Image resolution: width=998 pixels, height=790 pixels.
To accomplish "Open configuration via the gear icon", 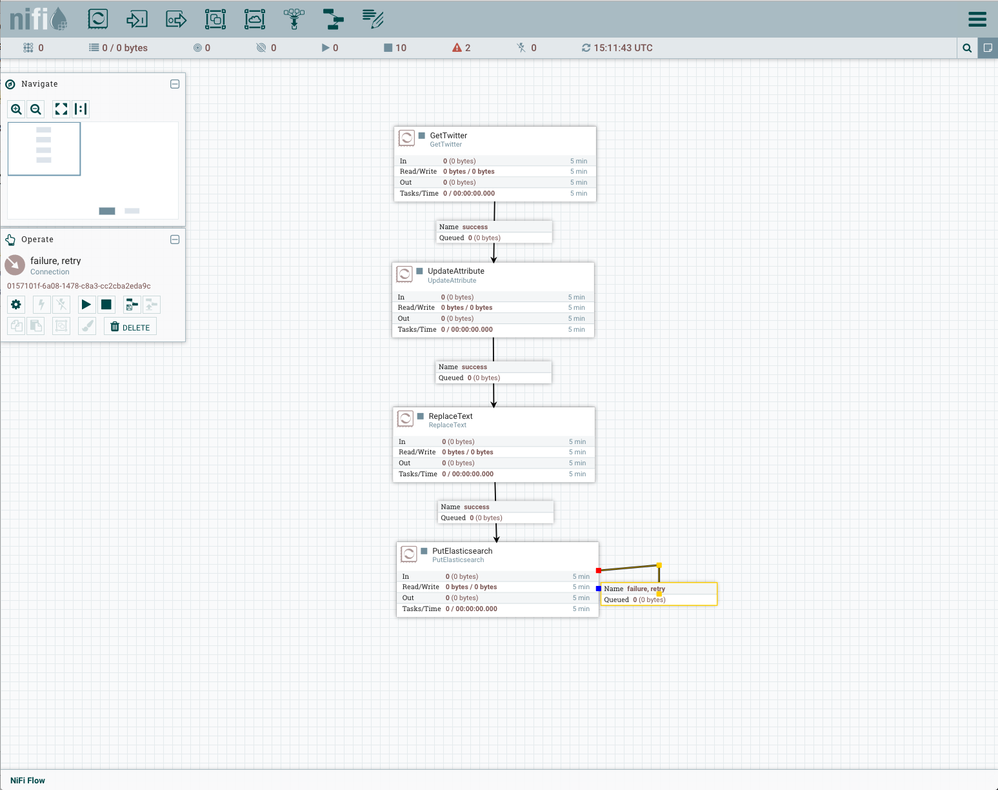I will pyautogui.click(x=16, y=305).
